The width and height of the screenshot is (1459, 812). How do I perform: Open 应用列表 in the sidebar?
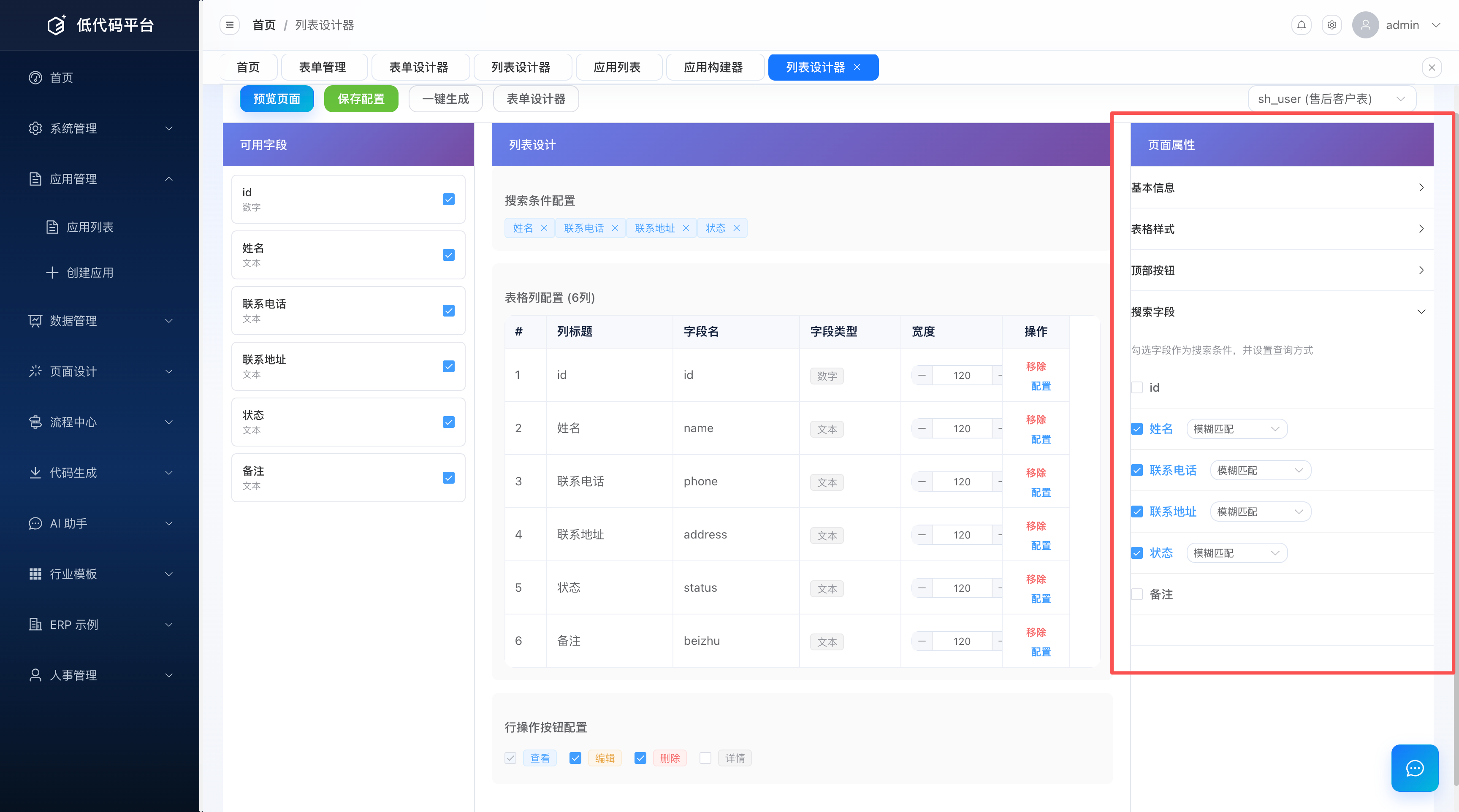point(100,227)
